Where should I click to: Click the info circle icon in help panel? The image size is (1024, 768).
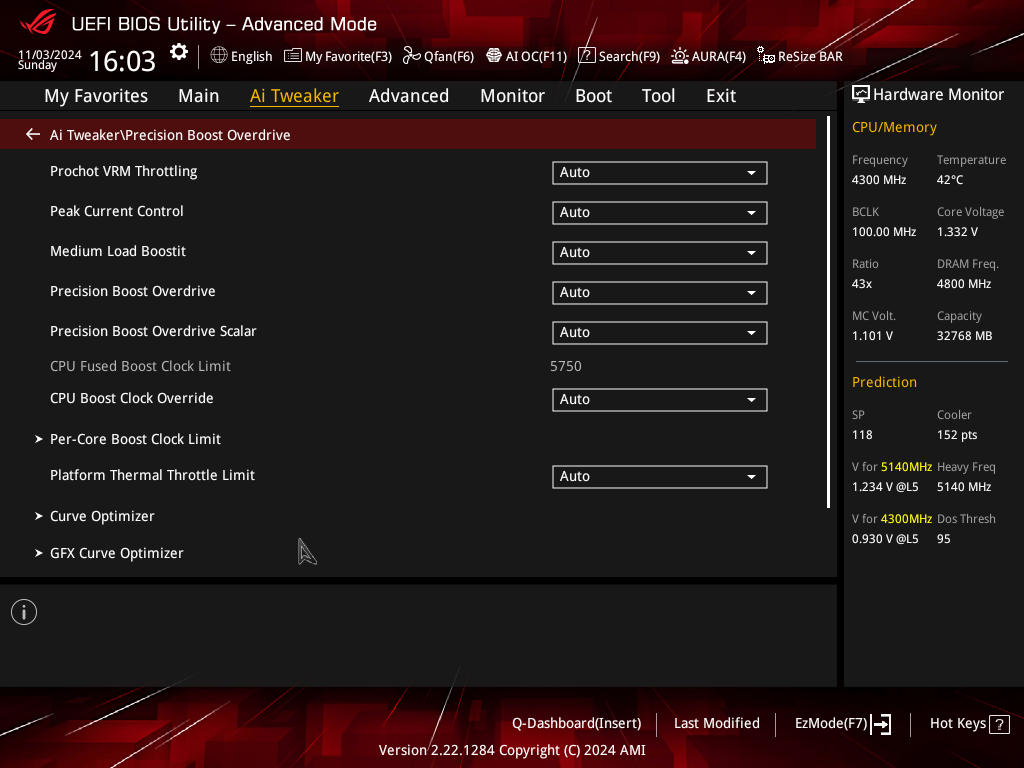(x=24, y=612)
